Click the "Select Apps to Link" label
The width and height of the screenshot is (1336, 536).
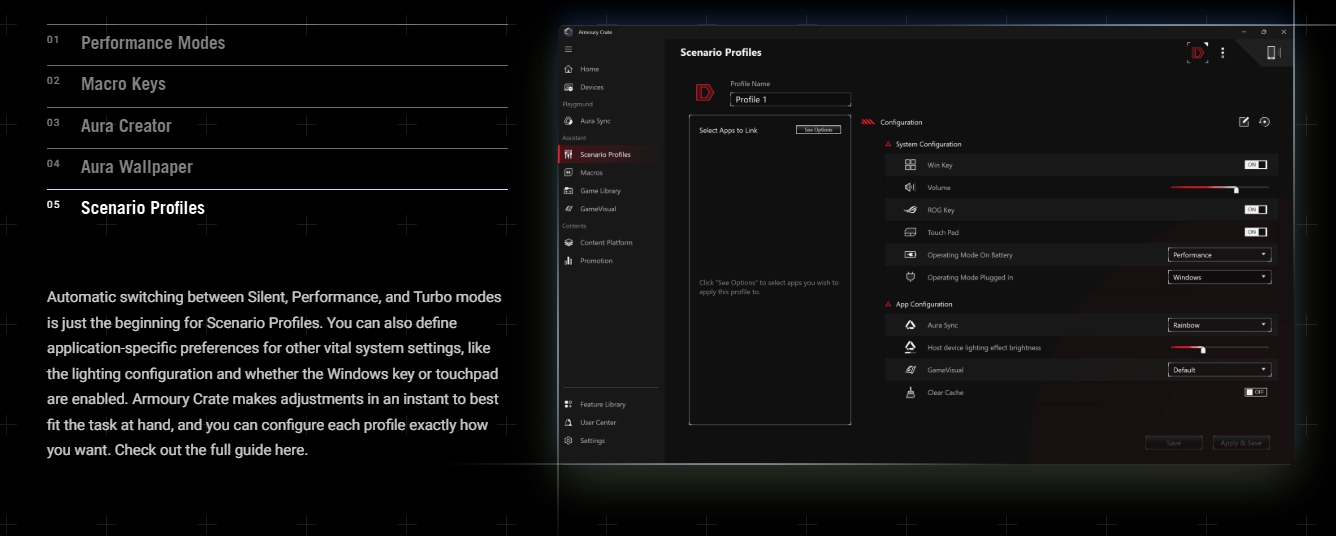pos(728,130)
